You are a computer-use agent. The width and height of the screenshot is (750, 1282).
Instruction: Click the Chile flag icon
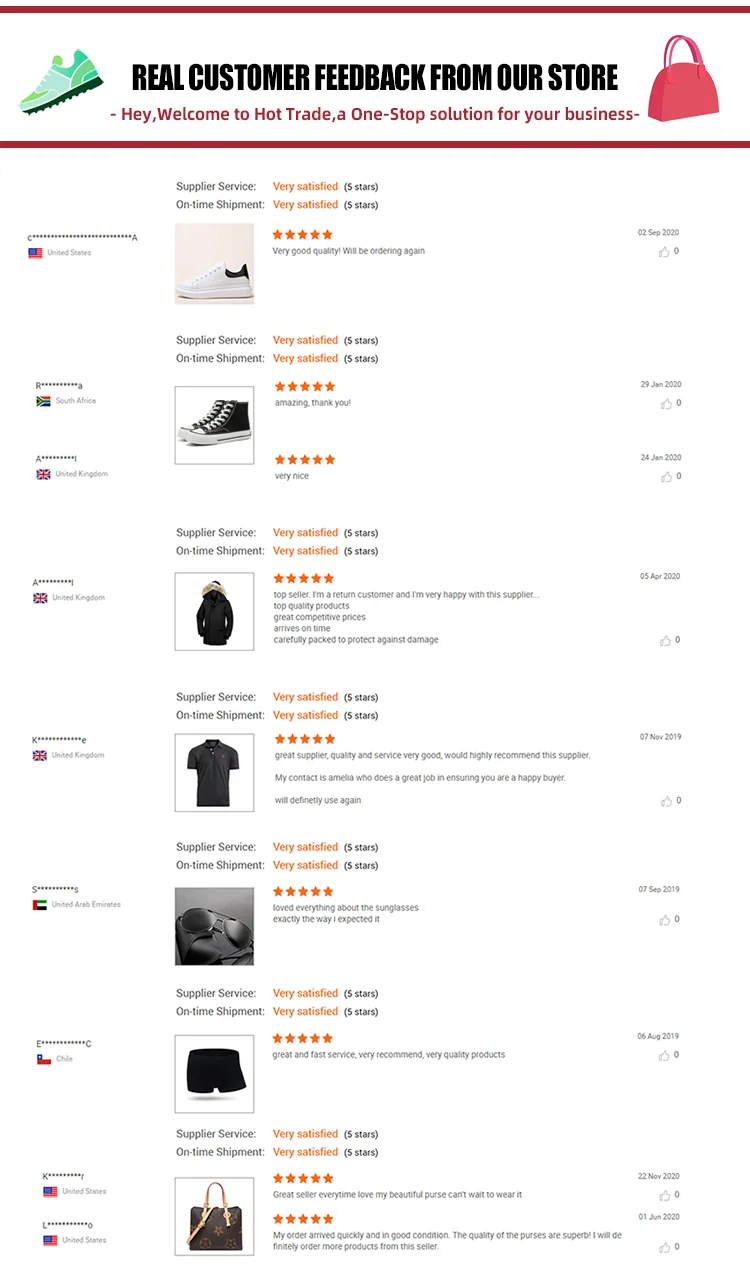44,1059
